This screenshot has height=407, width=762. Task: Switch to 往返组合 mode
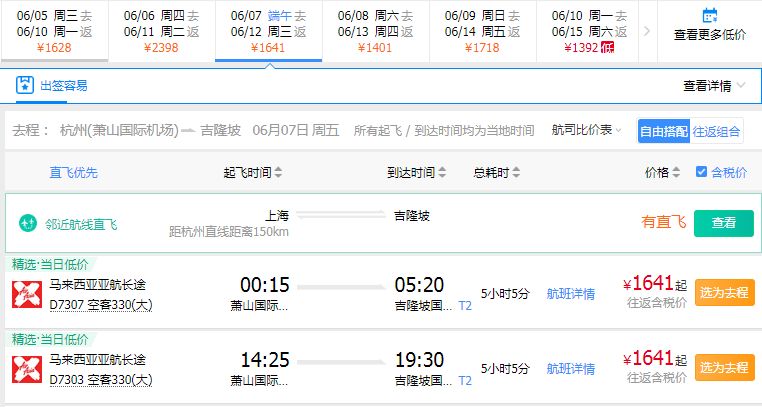[716, 131]
